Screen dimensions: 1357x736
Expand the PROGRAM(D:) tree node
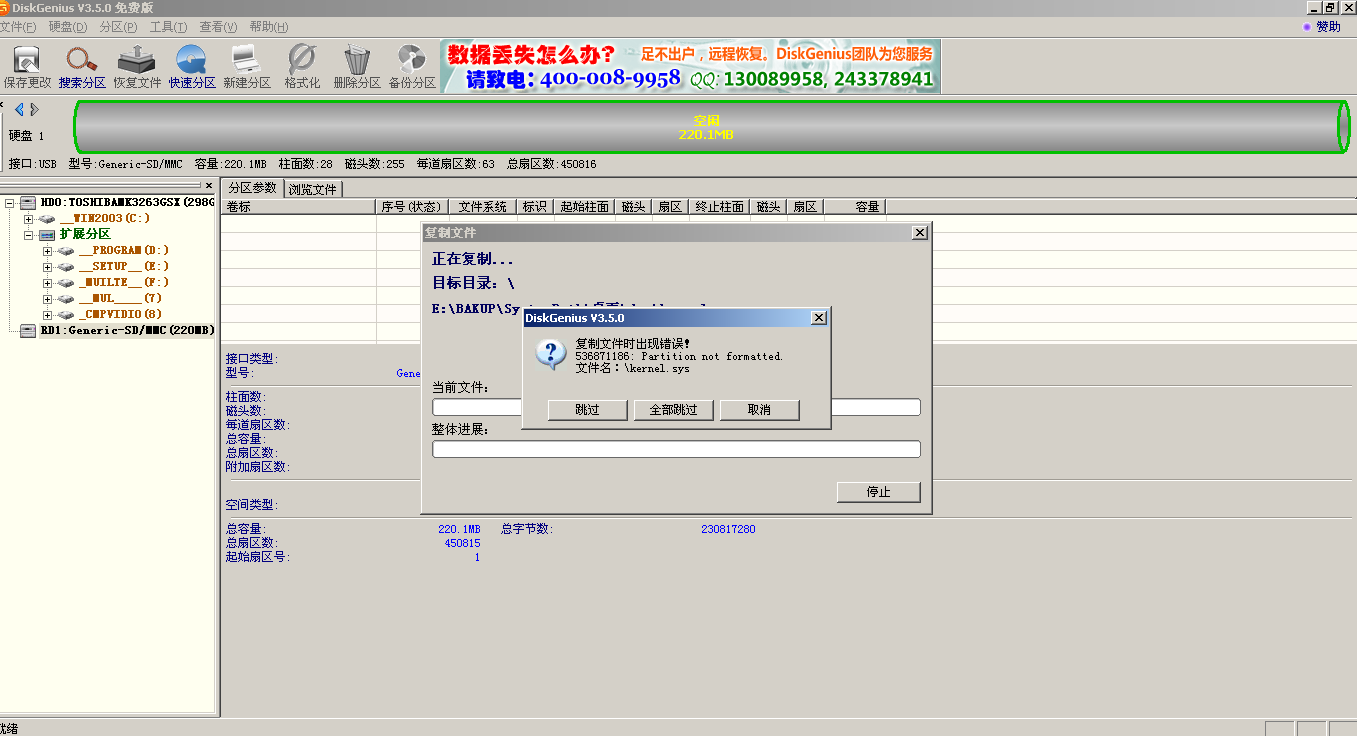47,251
